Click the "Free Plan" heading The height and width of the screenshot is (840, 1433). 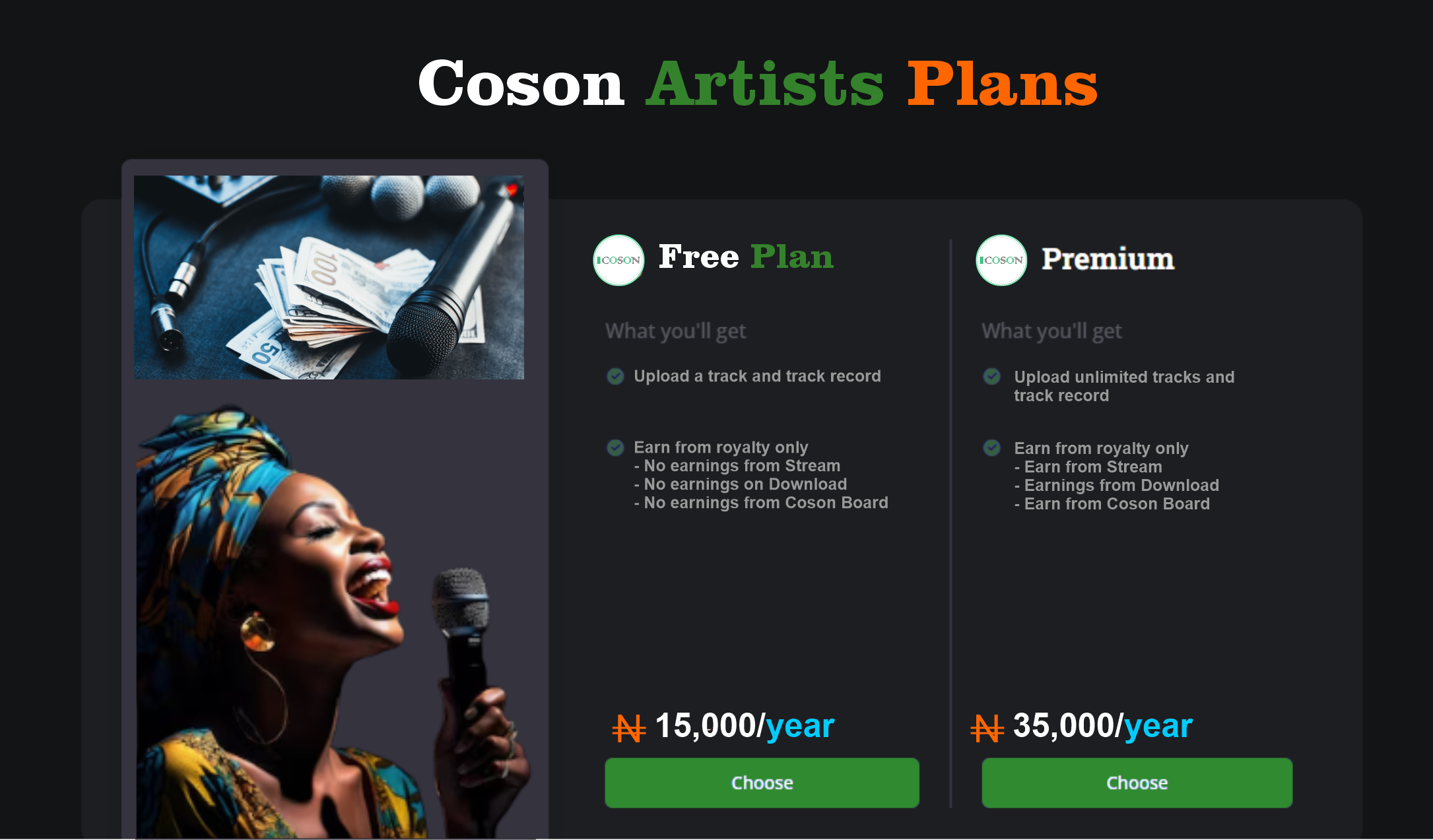click(746, 257)
